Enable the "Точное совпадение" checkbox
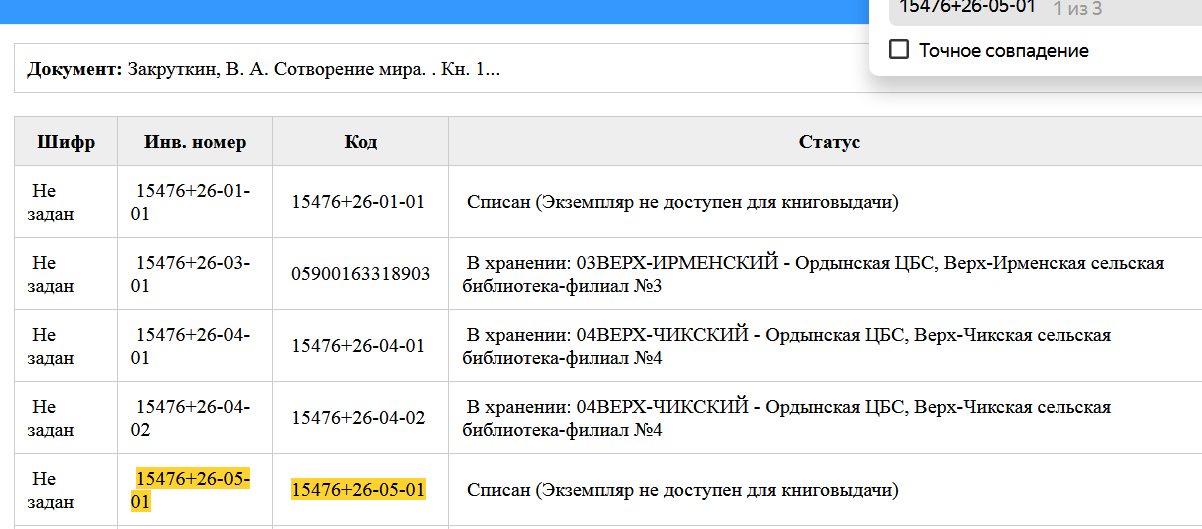This screenshot has width=1202, height=529. 899,50
